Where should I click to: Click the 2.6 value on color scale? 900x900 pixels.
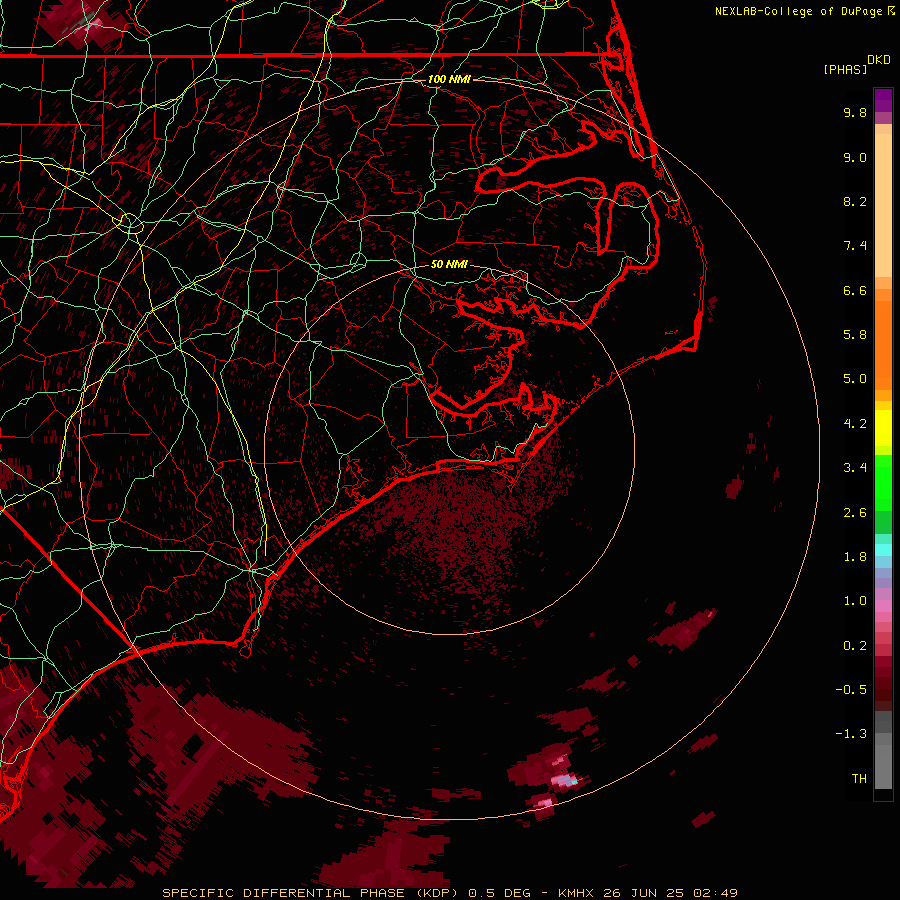(855, 513)
